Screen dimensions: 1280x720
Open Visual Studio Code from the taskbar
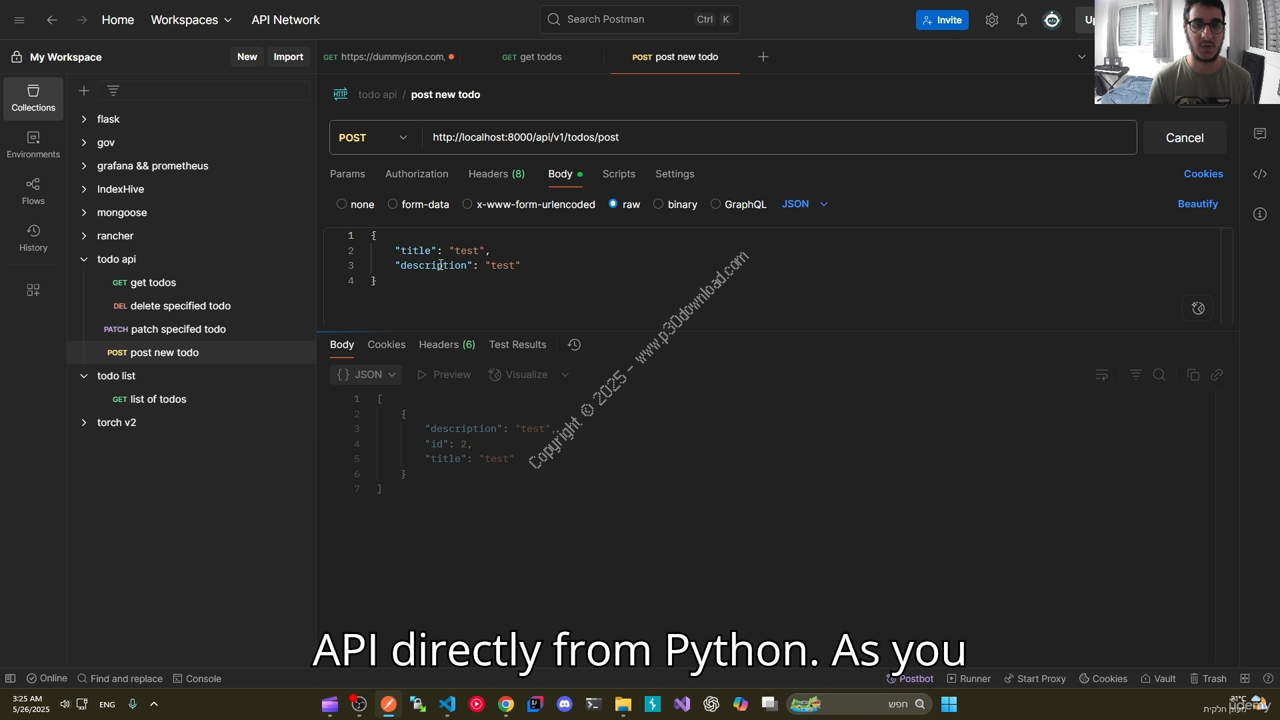point(447,705)
